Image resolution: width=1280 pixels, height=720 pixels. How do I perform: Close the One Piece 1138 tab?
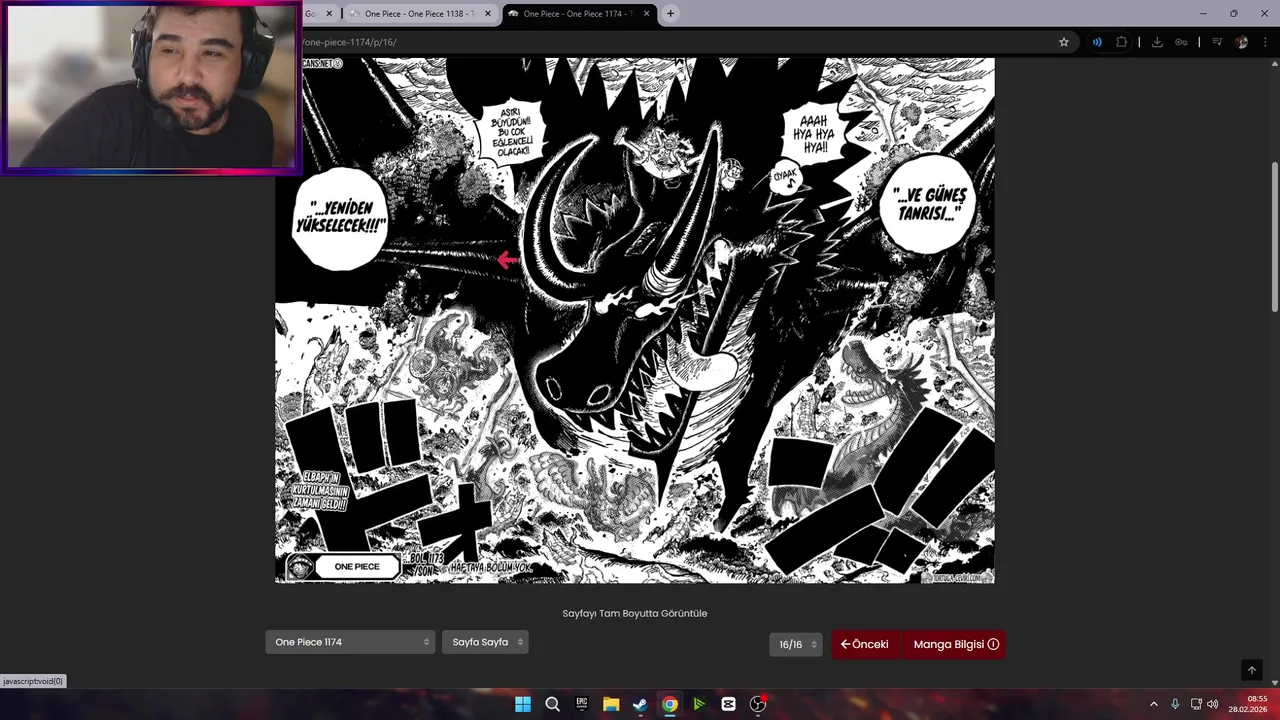[x=488, y=14]
